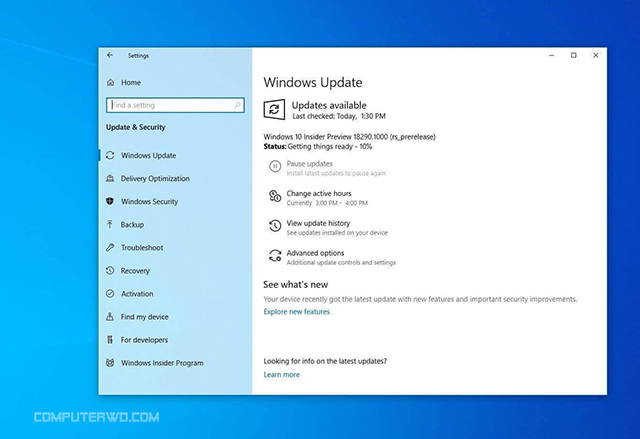Select Windows Update in the sidebar

tap(149, 155)
